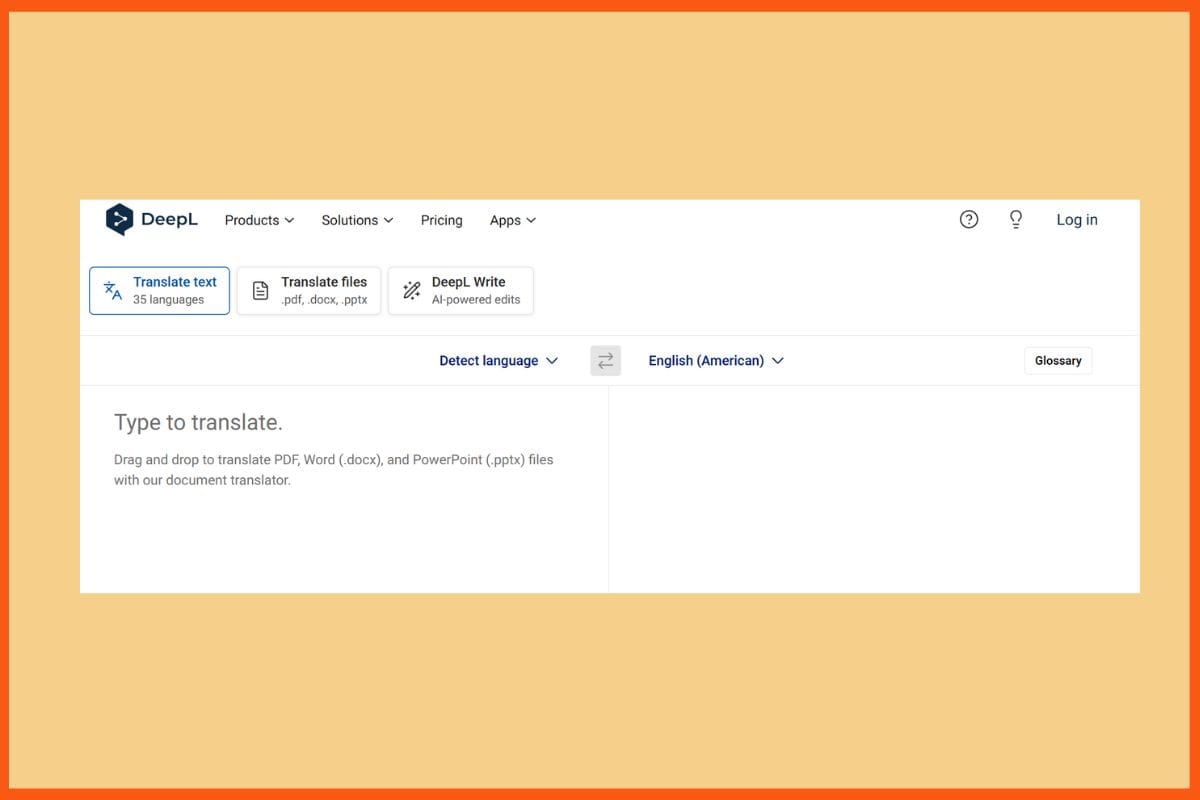
Task: Open the Products menu
Action: (x=259, y=220)
